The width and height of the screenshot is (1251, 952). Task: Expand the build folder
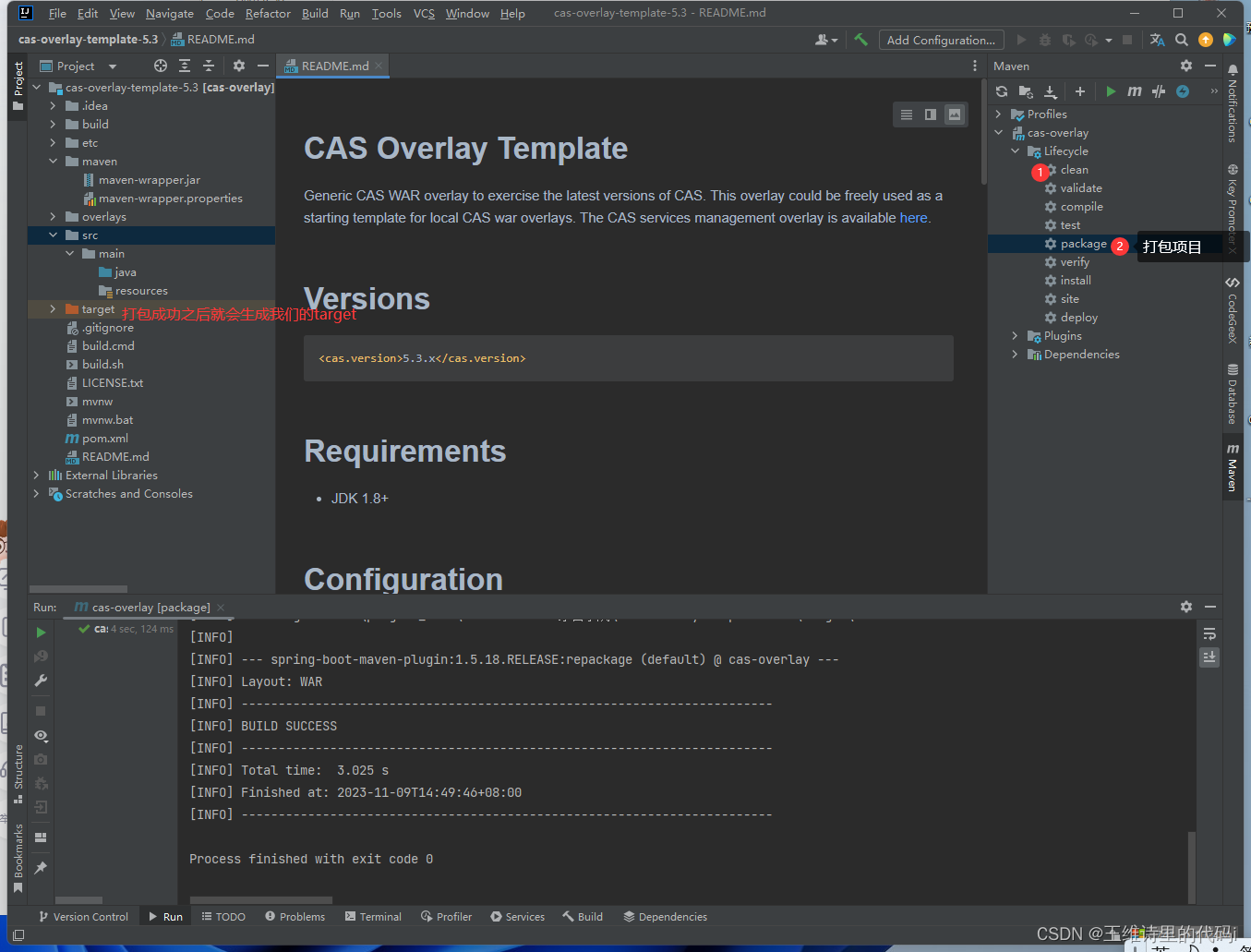53,125
